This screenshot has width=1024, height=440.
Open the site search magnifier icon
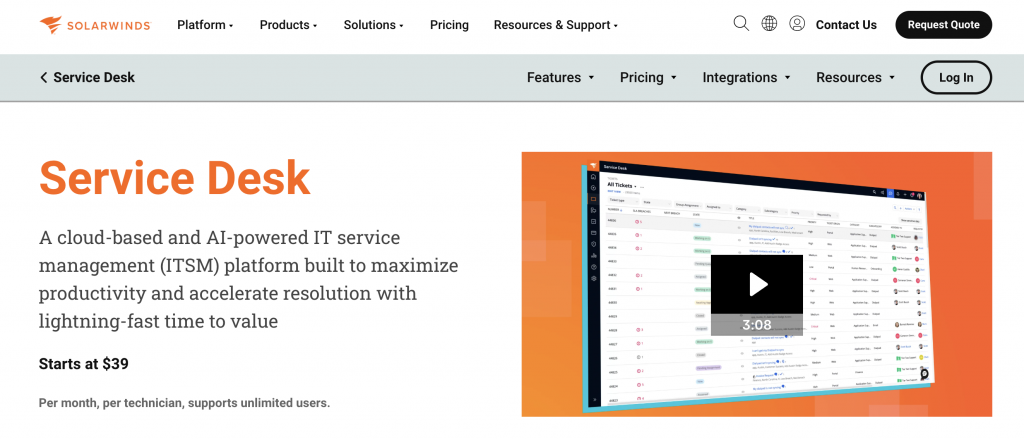coord(741,24)
